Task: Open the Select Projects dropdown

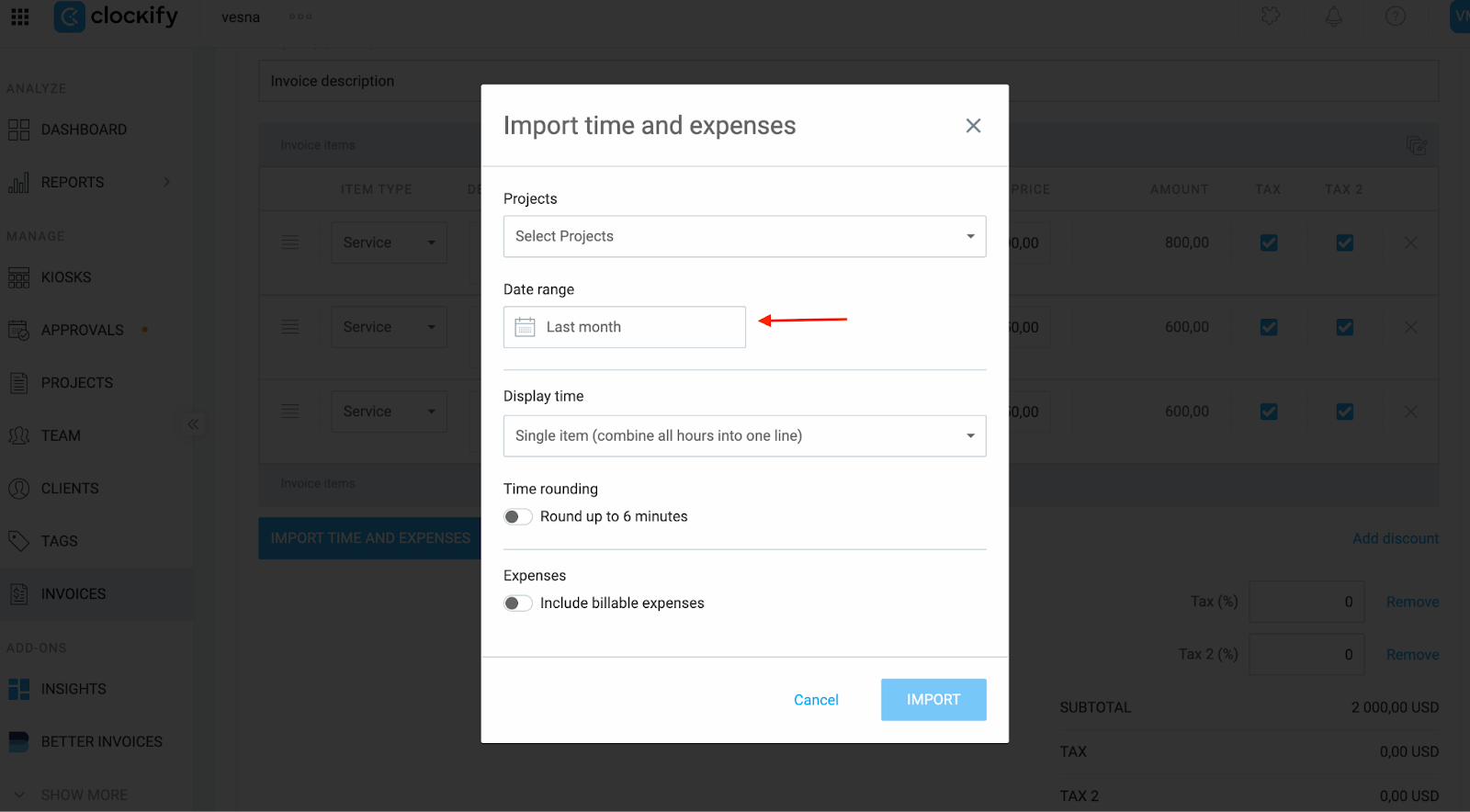Action: (x=744, y=236)
